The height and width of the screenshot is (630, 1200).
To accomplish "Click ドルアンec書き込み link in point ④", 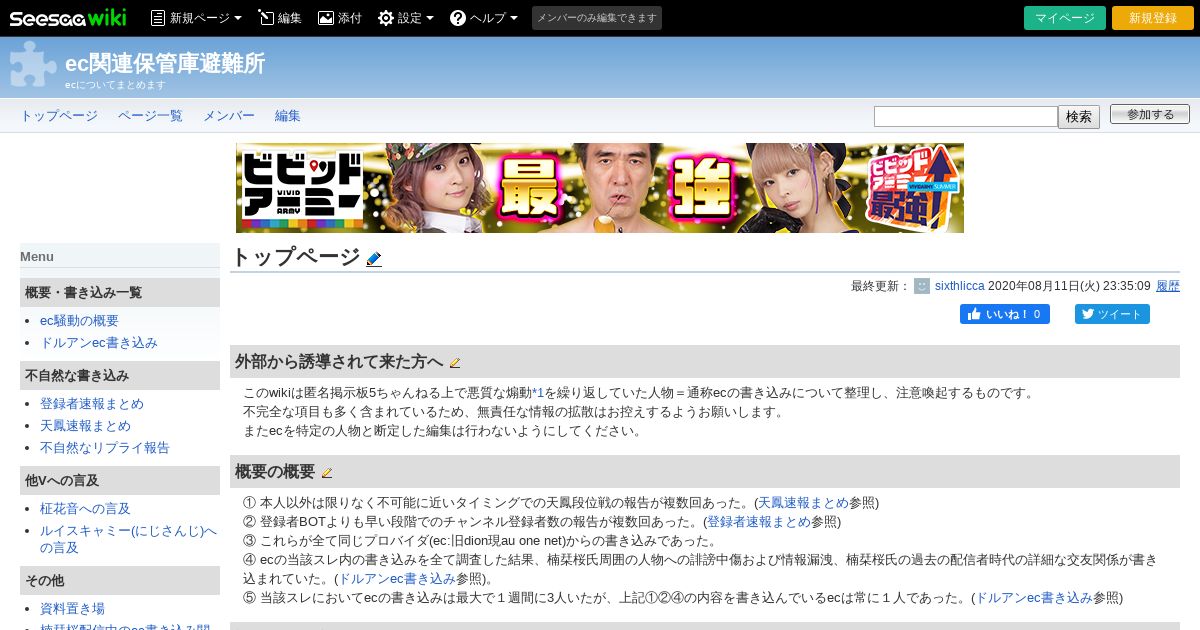I will [397, 579].
